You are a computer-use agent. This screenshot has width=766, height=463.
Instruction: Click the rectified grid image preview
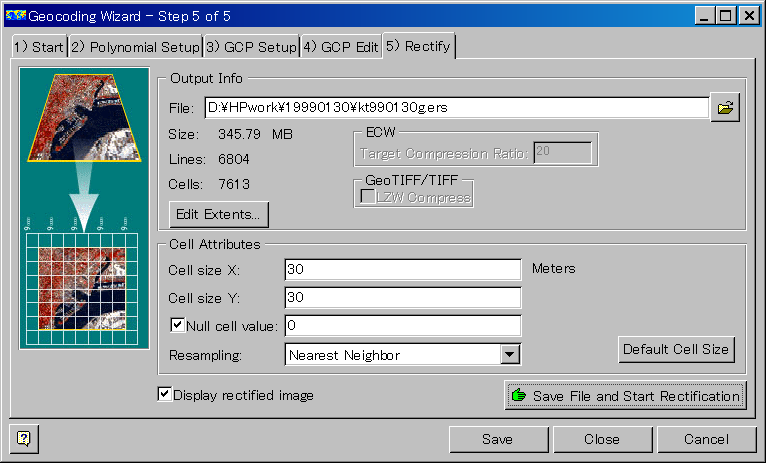click(82, 289)
